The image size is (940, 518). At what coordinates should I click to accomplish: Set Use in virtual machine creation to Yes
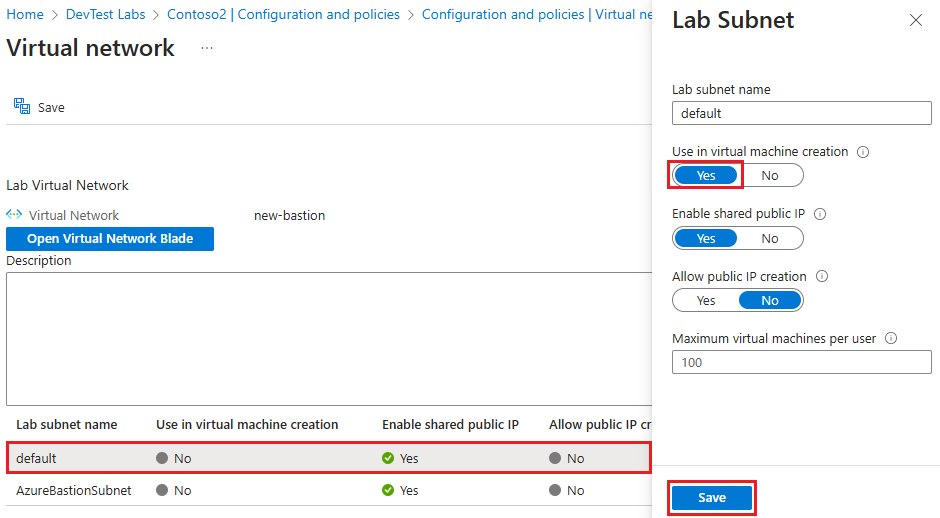[x=706, y=176]
